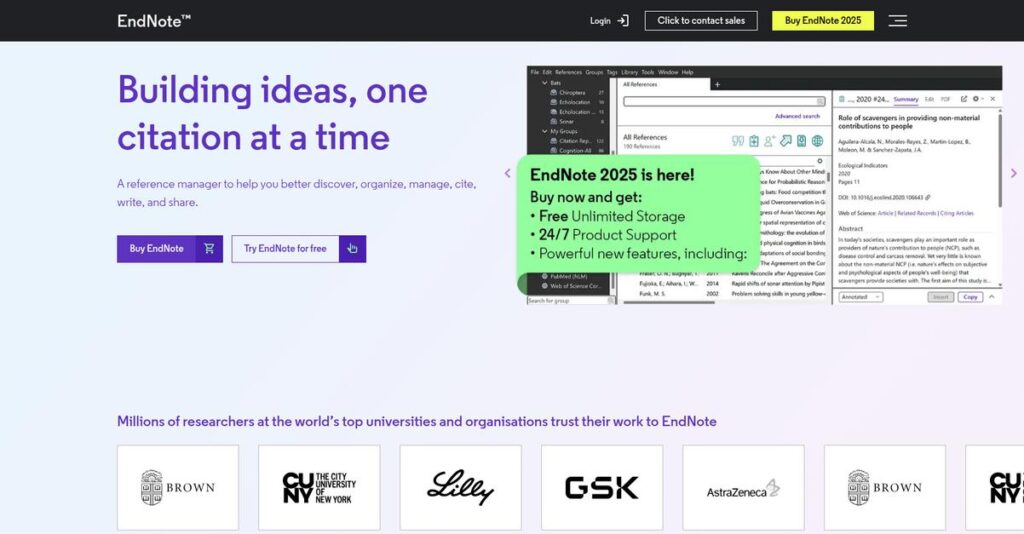1024x534 pixels.
Task: Switch to the Summary tab
Action: [906, 99]
